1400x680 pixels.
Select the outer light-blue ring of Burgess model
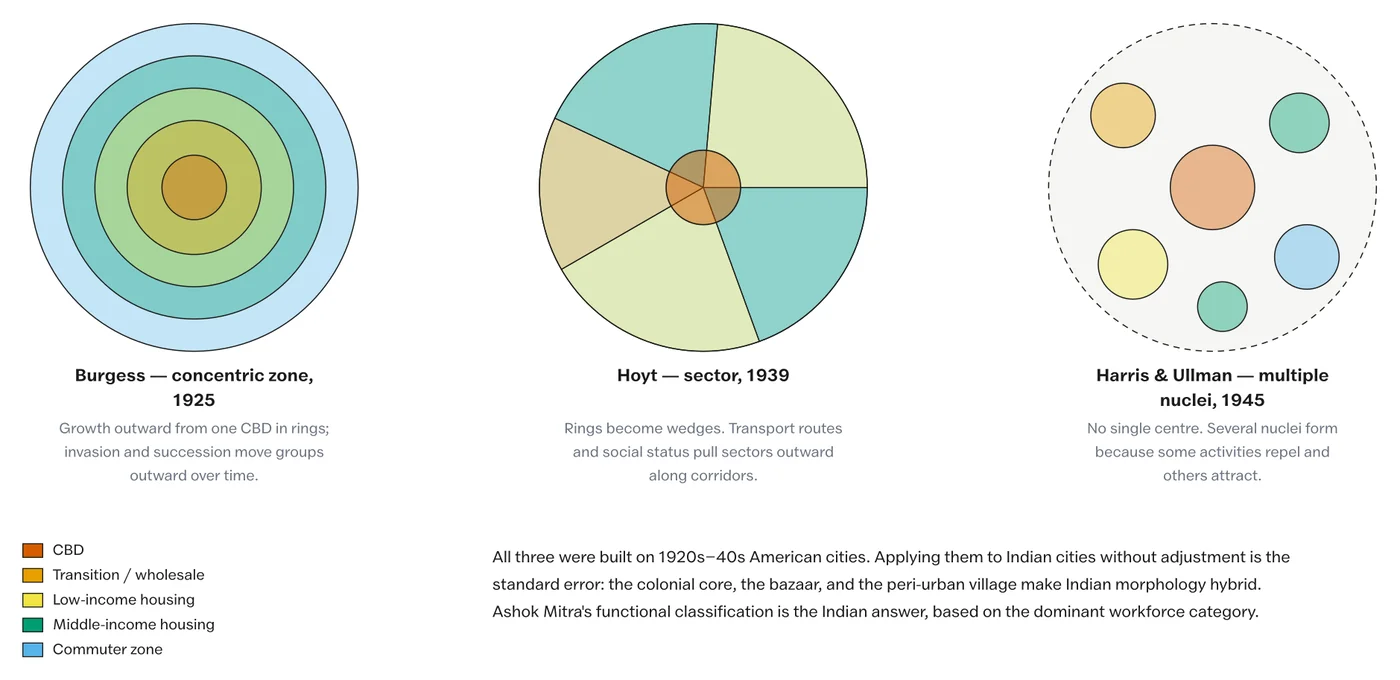(x=194, y=38)
